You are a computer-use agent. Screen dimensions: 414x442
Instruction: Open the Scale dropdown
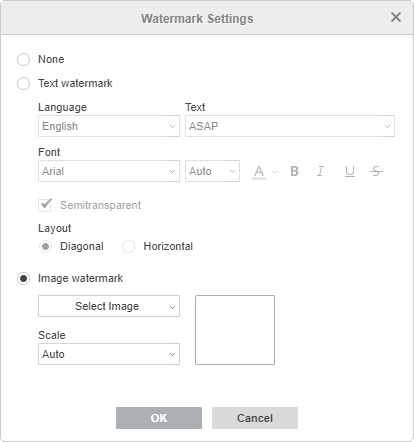point(109,354)
